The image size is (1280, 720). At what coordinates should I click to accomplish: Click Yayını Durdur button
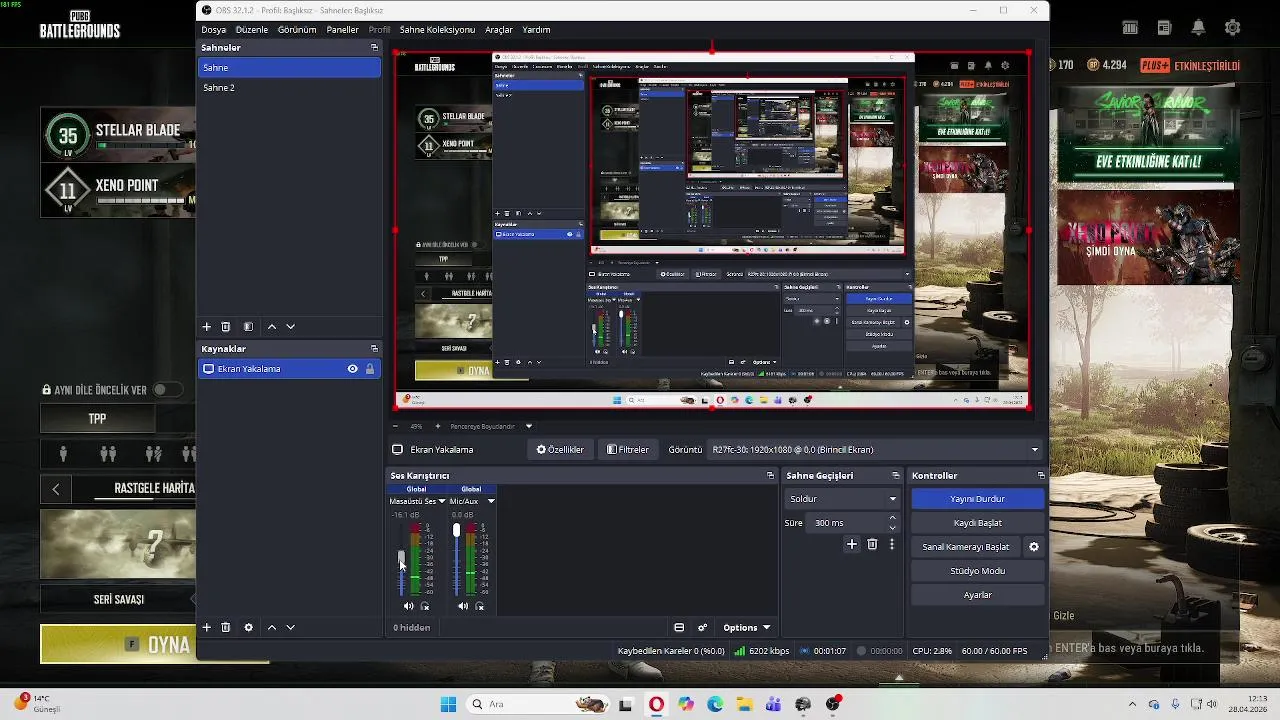coord(977,499)
